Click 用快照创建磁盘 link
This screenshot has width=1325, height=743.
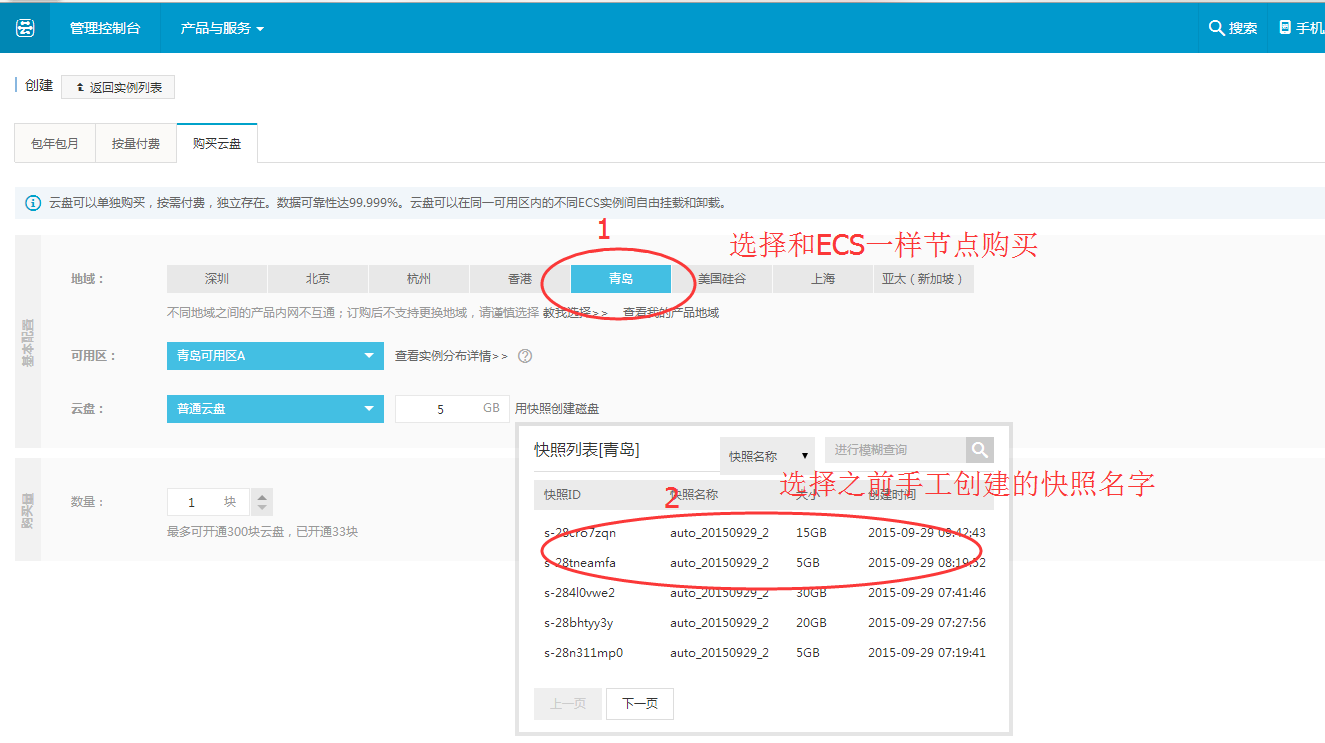pyautogui.click(x=557, y=409)
